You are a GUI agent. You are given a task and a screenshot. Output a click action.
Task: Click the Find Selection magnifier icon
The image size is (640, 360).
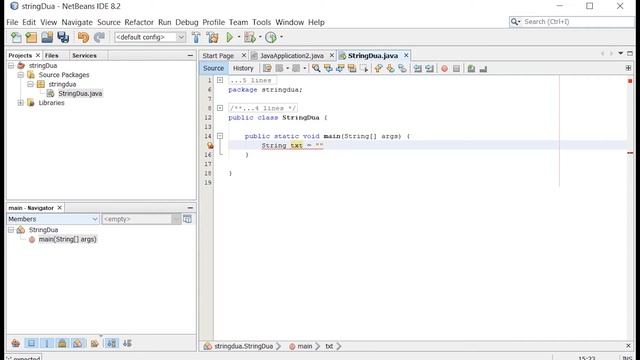[x=316, y=69]
